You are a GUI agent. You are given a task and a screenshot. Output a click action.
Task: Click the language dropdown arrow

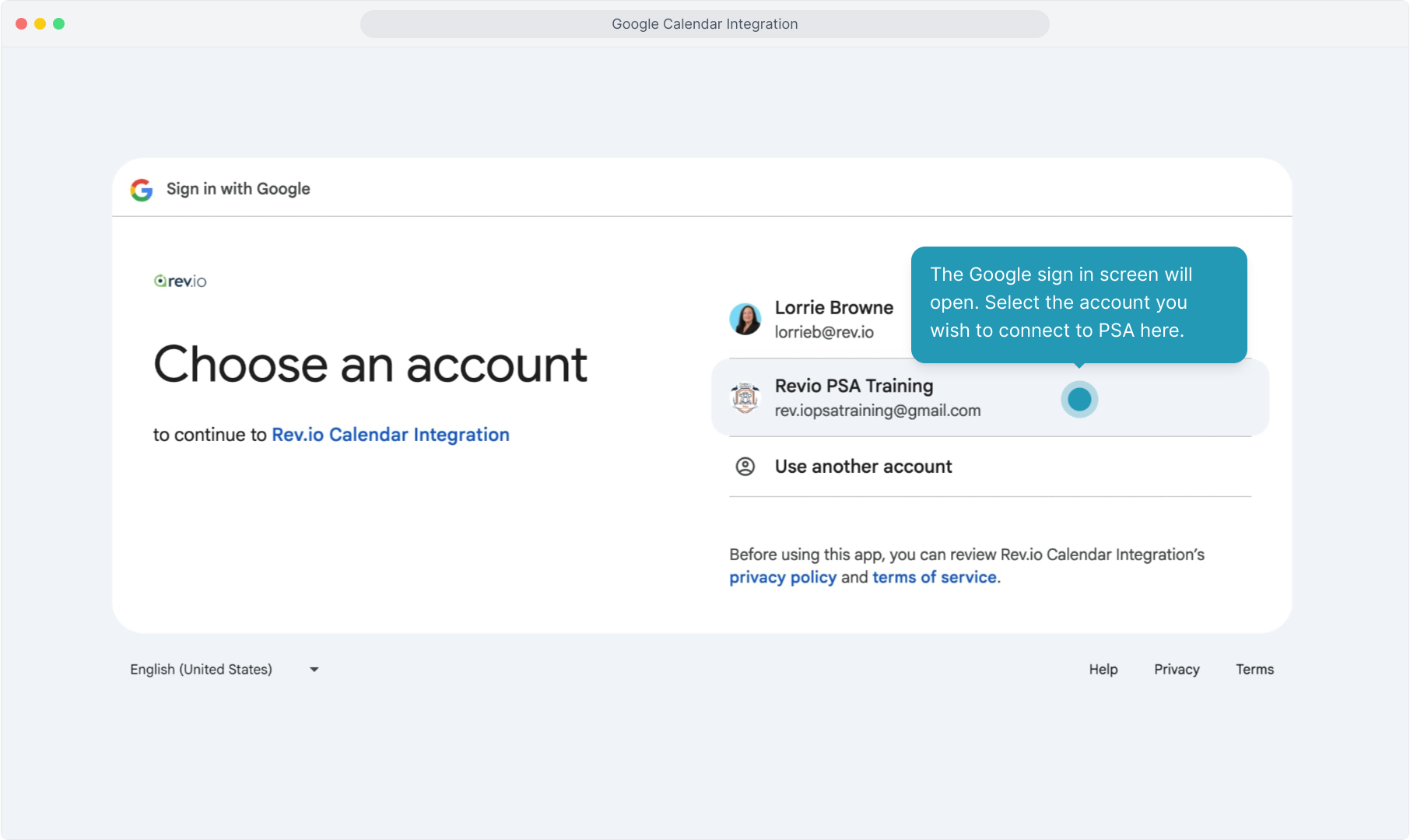[314, 670]
